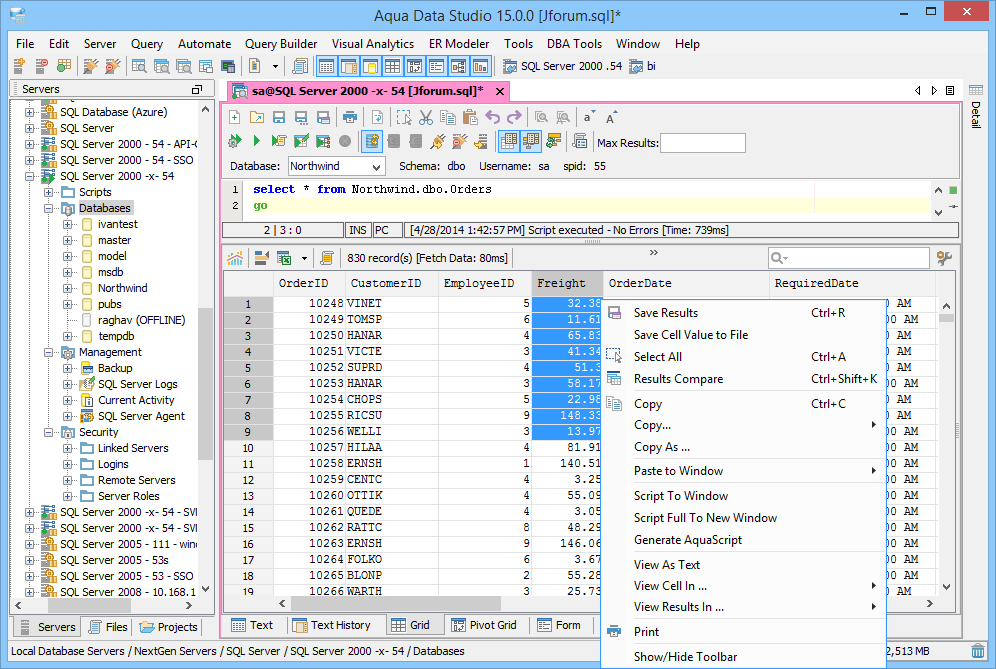Choose Results Compare from context menu
Screen dimensions: 996x669
pyautogui.click(x=743, y=379)
